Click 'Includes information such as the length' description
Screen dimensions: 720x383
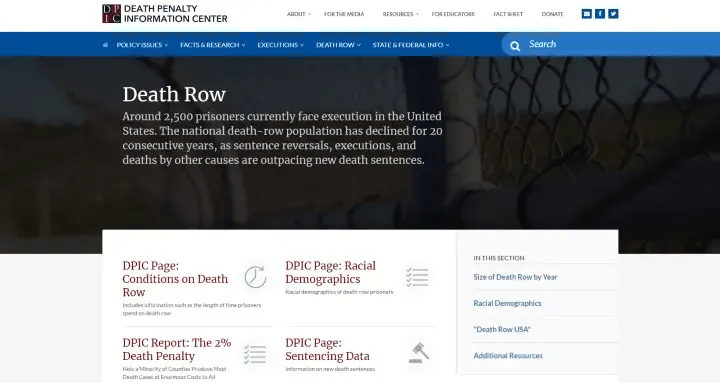[x=191, y=309]
